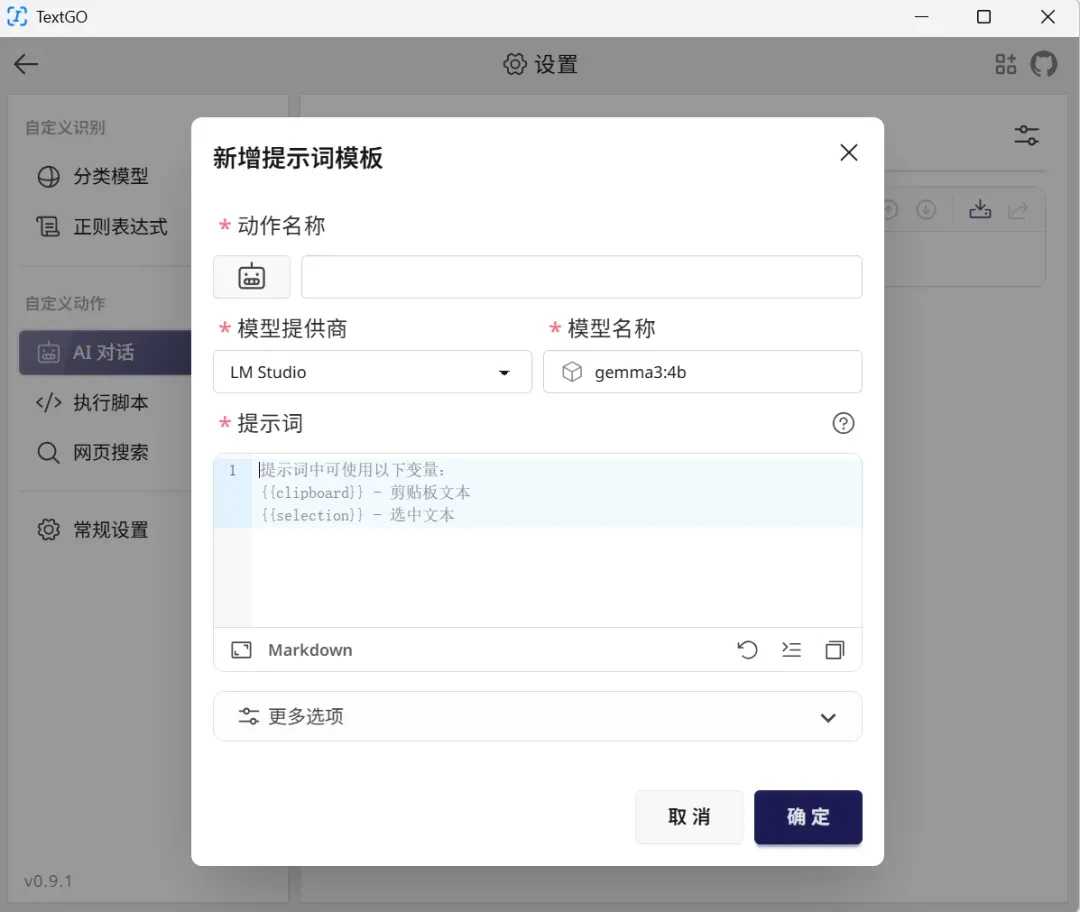Expand the prompt editor to fullscreen

(x=241, y=650)
